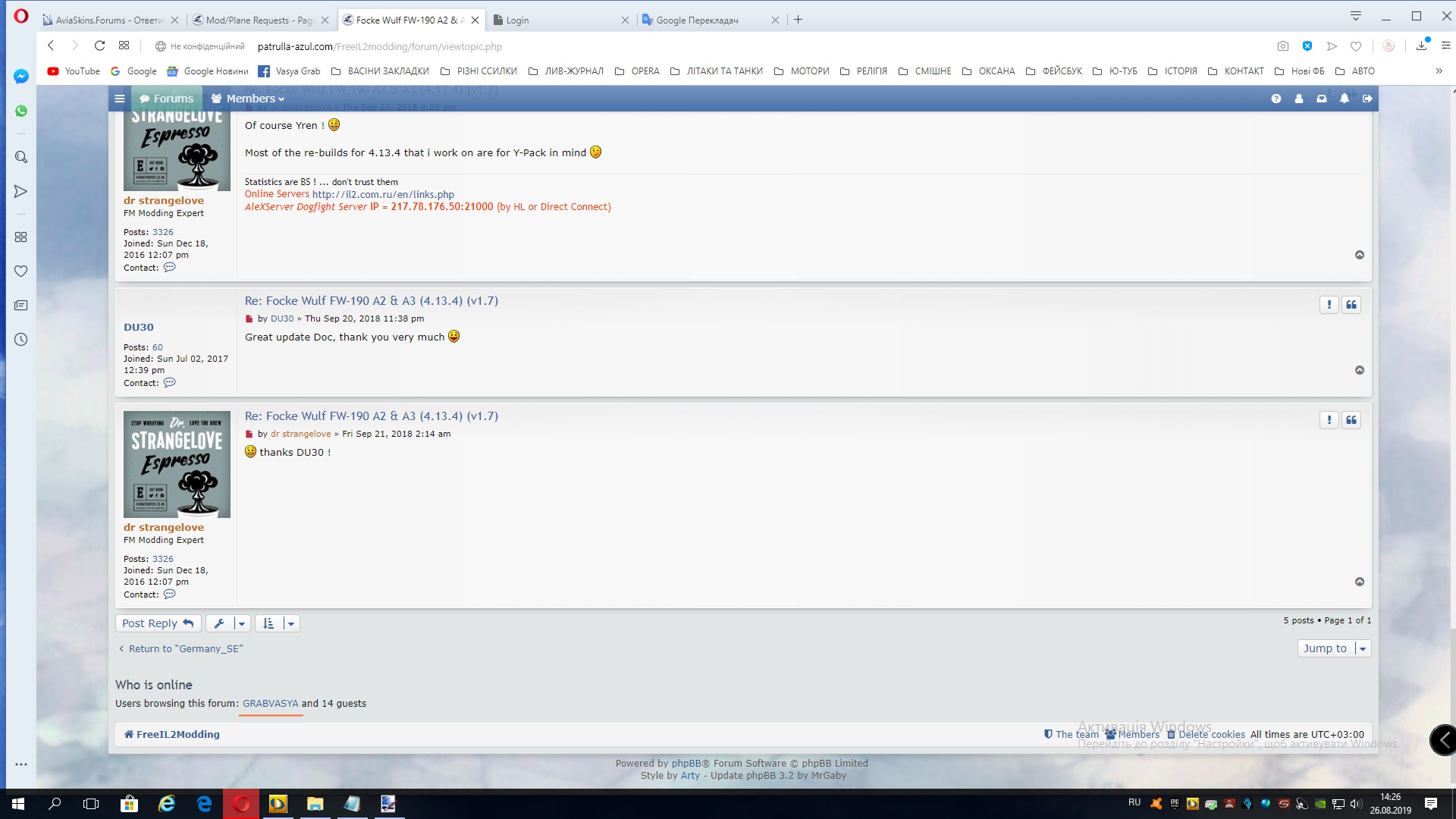Take a snapshot with the camera icon
Screen dimensions: 1456x819
click(1282, 46)
